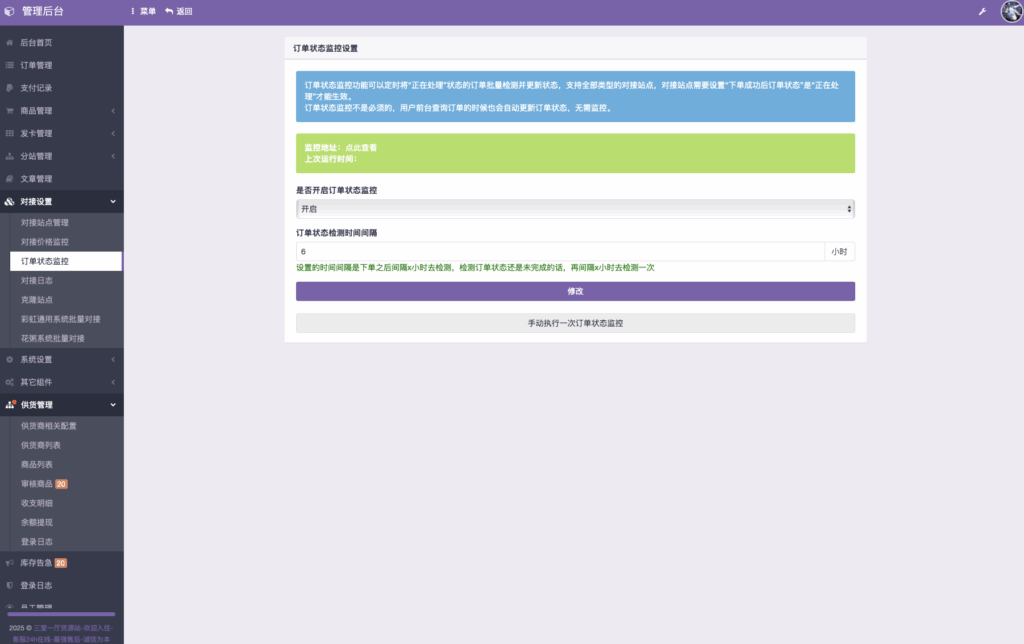
Task: Click the 订单管理 list icon
Action: (x=10, y=66)
